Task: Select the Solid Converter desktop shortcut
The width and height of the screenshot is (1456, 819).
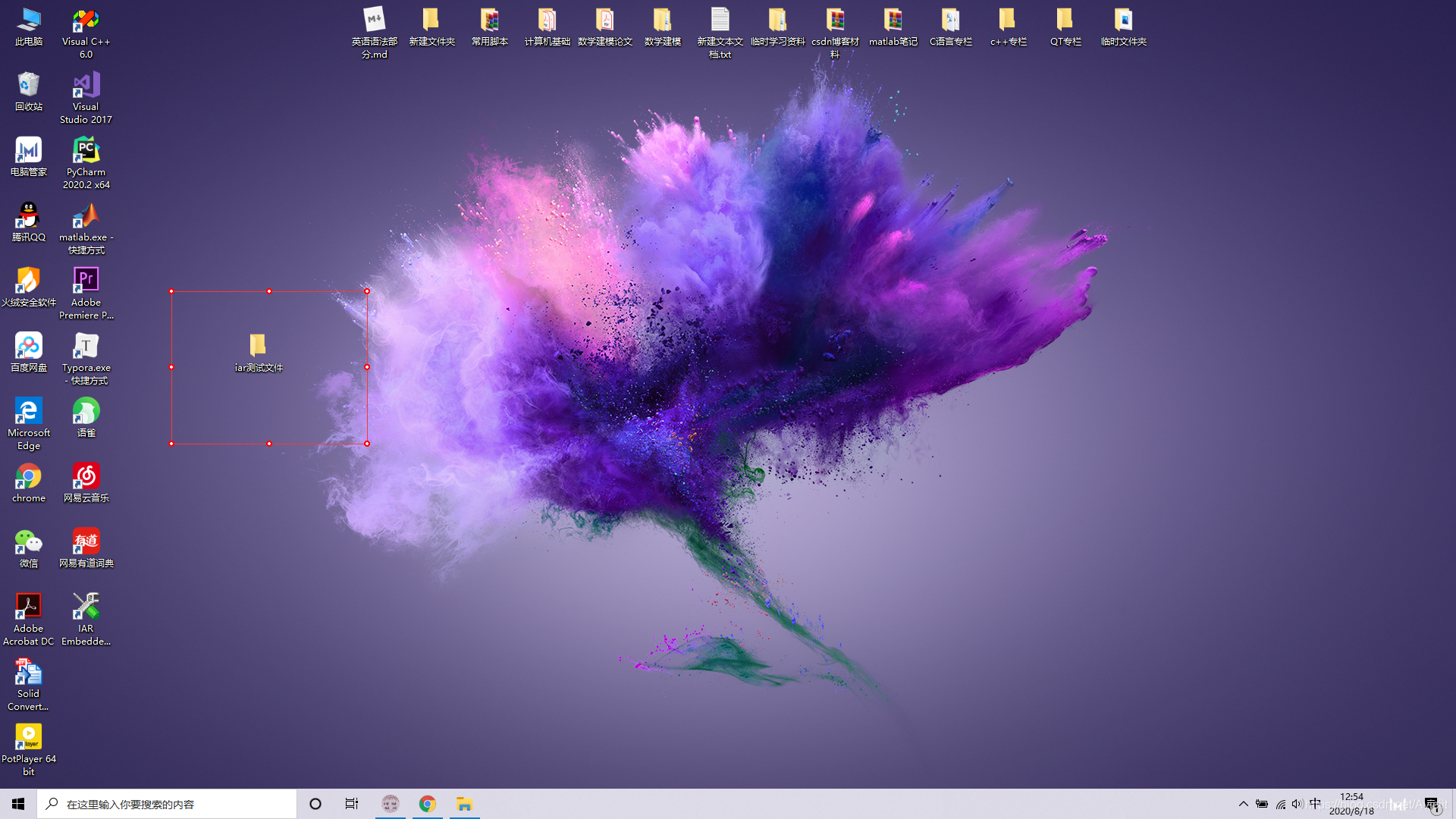Action: pos(29,685)
